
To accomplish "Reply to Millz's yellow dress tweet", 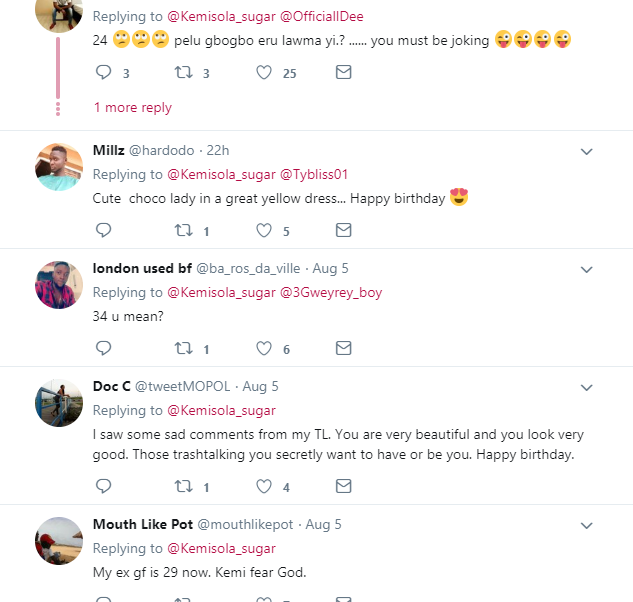I will (x=103, y=231).
